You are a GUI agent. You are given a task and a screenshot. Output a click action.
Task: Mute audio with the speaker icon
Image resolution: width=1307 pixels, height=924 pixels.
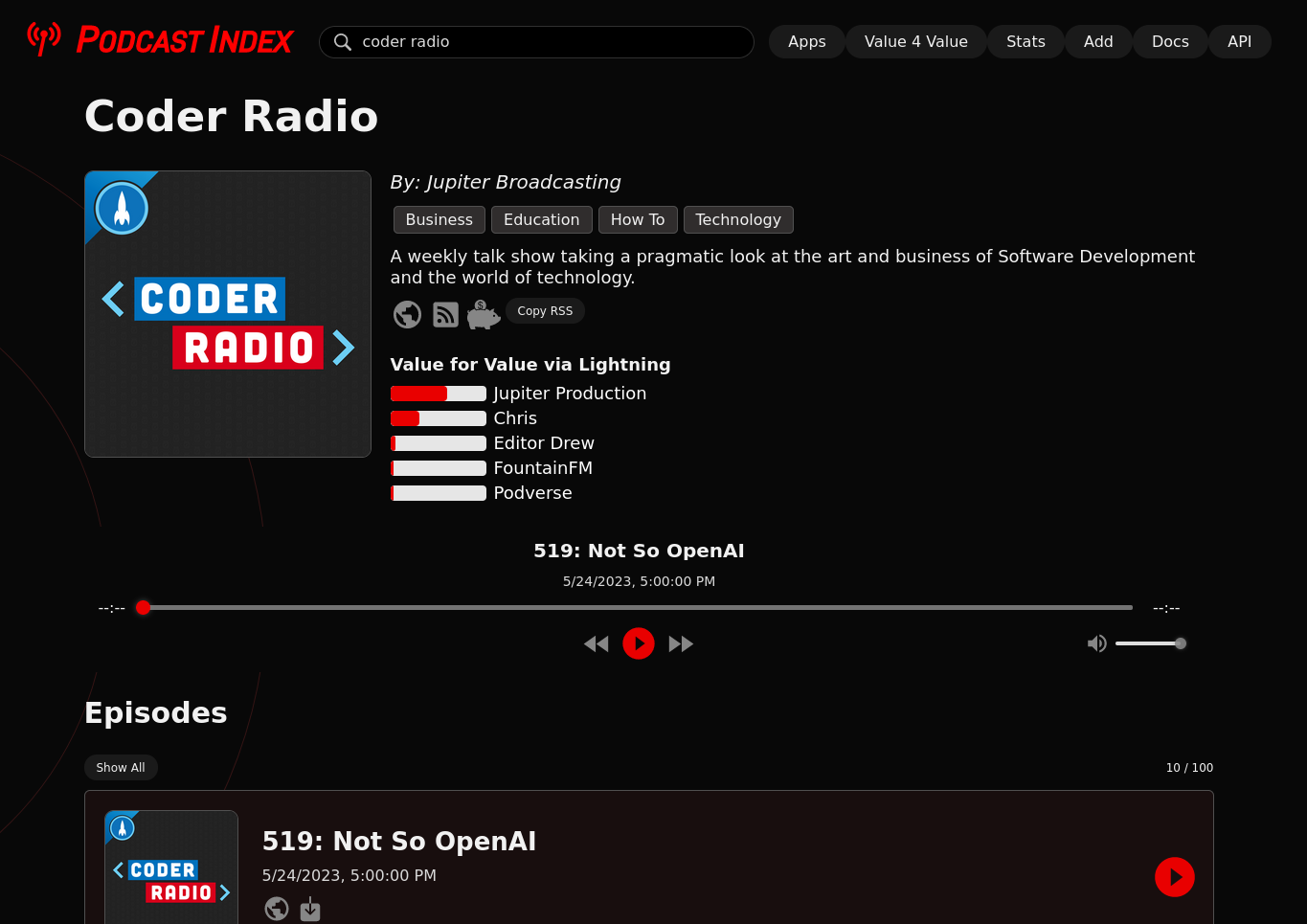click(1097, 643)
